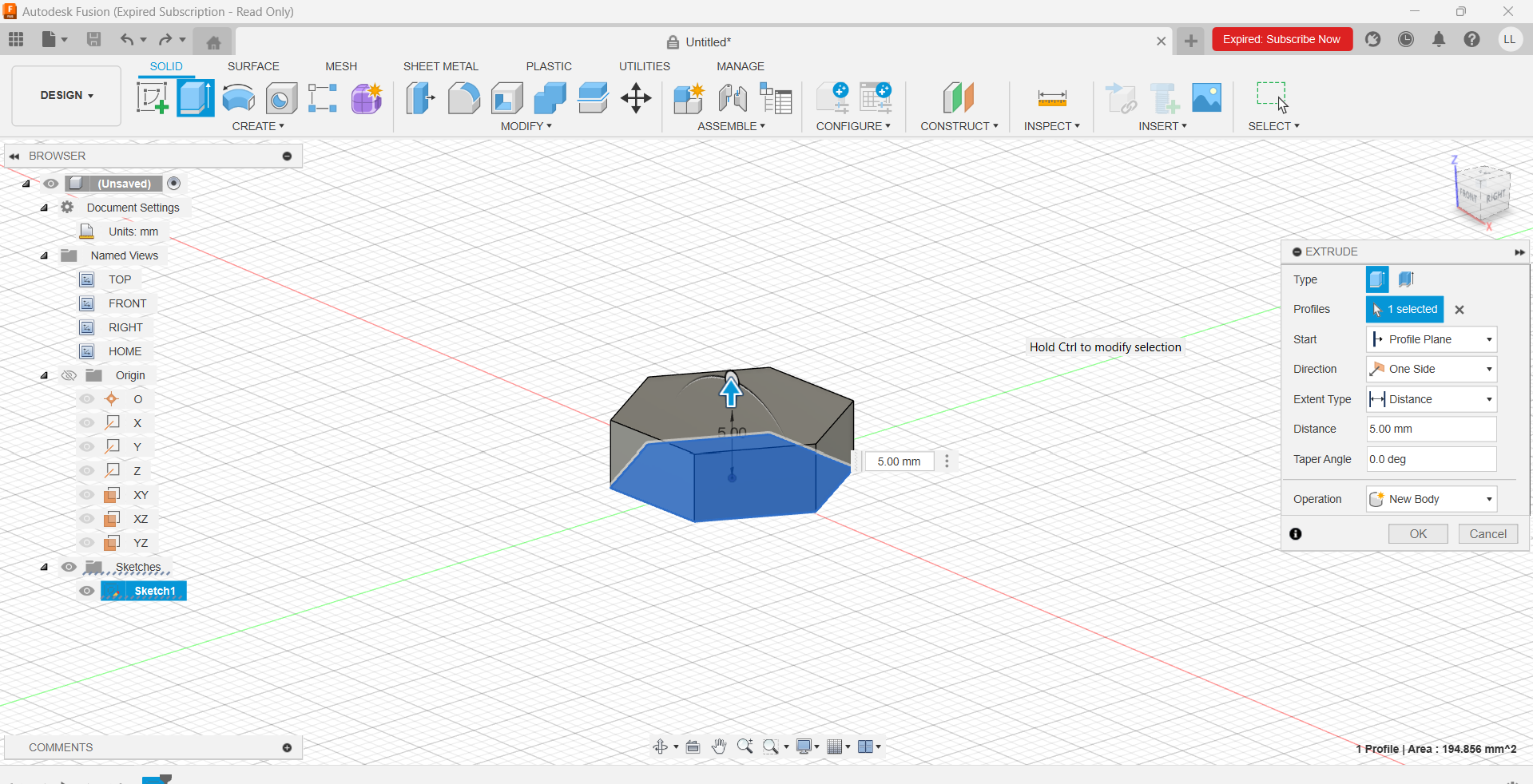Show the origin point O
Screen dimensions: 1533x784
tap(87, 399)
